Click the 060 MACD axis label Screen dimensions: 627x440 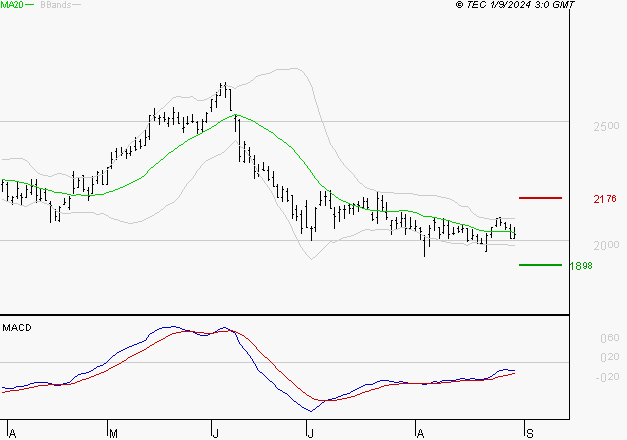click(x=610, y=338)
